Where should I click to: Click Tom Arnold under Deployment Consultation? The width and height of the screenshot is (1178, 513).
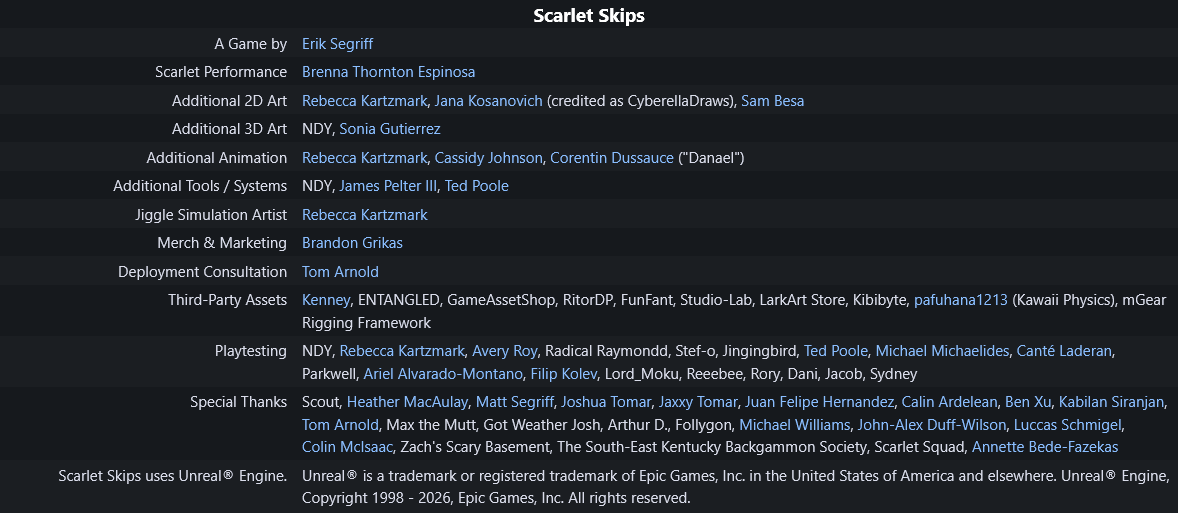(x=340, y=272)
